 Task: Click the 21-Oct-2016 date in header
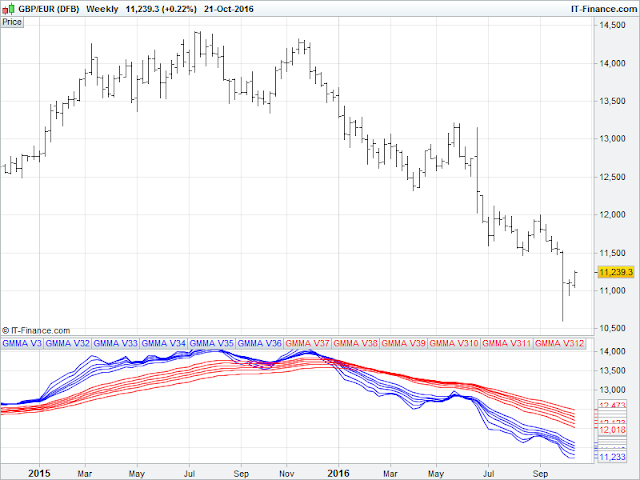tap(229, 9)
